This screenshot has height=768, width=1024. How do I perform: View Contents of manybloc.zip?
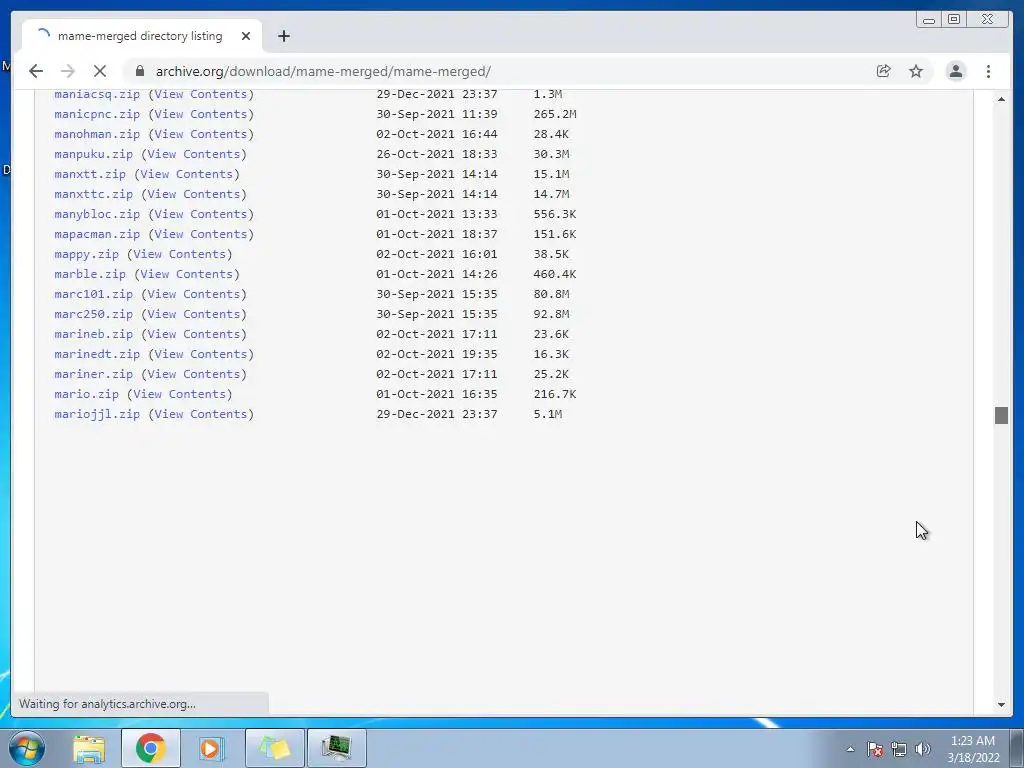[200, 214]
